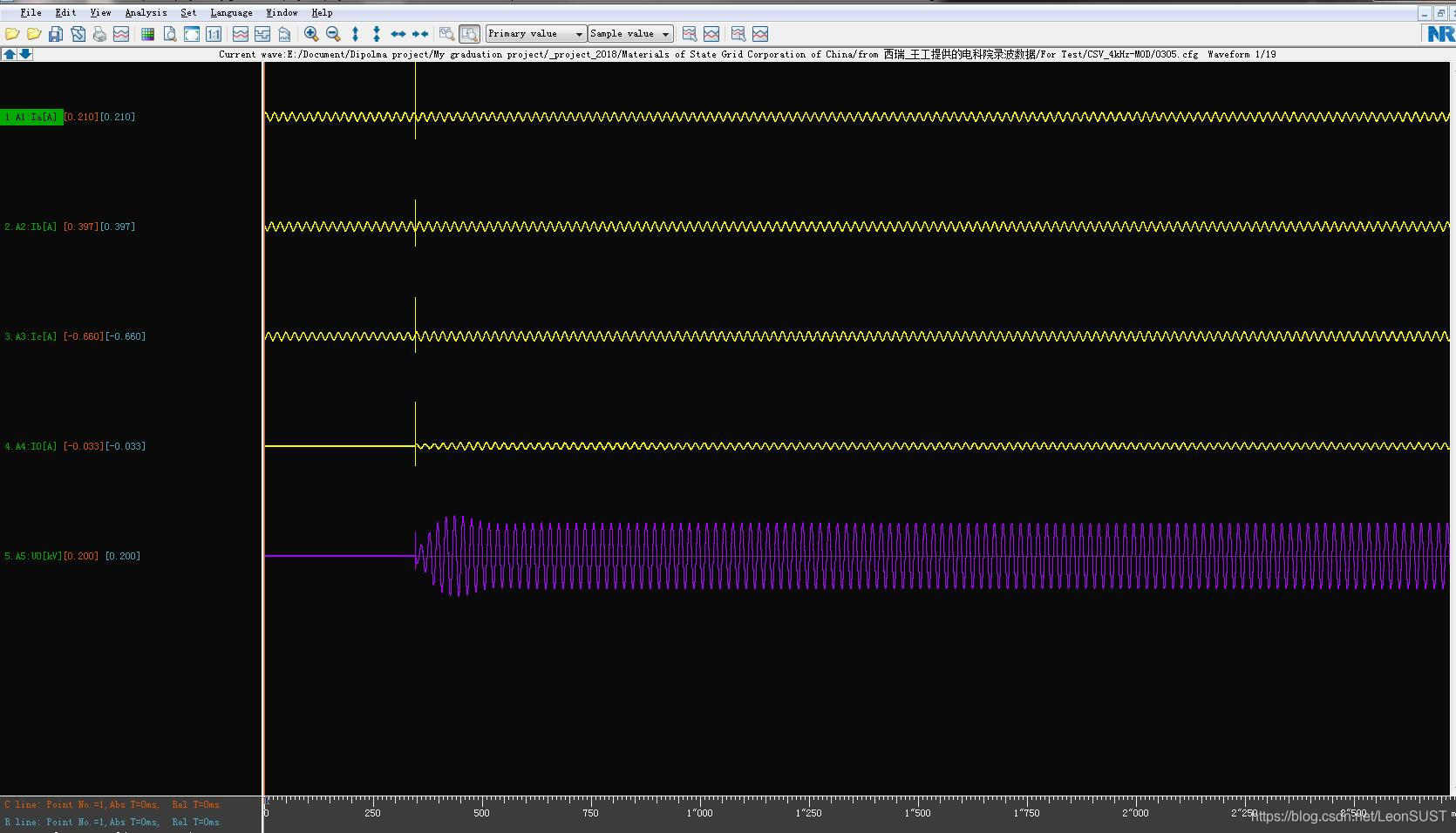Open the Window menu
This screenshot has height=833, width=1456.
pyautogui.click(x=282, y=12)
